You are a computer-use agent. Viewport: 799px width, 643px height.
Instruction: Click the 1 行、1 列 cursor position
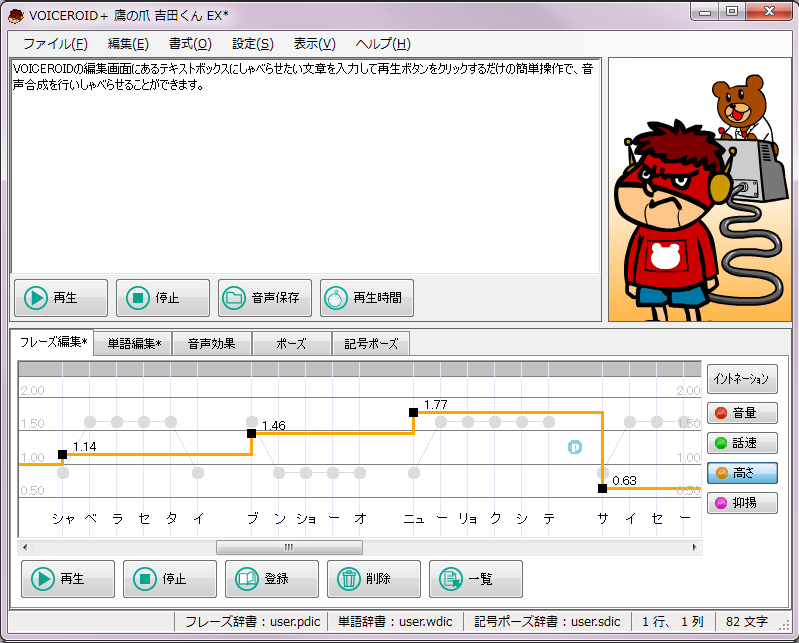[672, 622]
